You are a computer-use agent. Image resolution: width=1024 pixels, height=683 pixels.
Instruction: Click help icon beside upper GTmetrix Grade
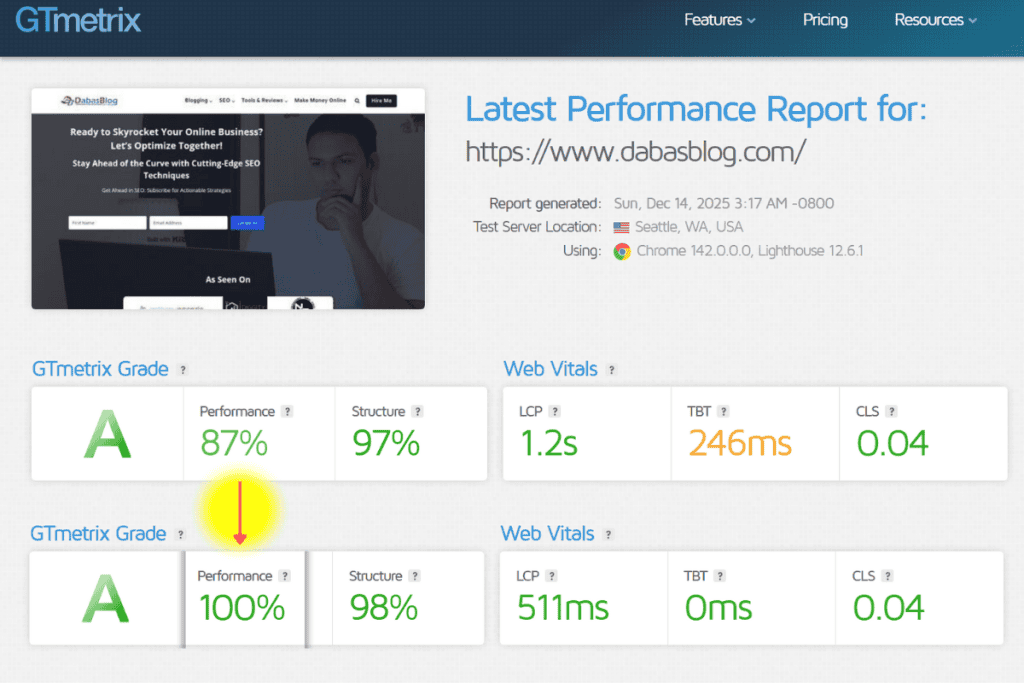coord(183,370)
